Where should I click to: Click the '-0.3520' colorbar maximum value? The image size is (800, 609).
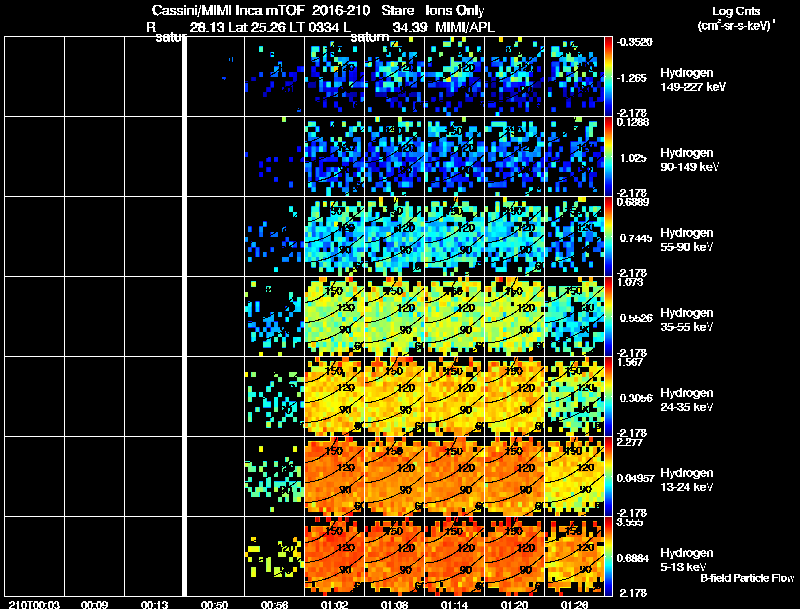click(x=634, y=42)
